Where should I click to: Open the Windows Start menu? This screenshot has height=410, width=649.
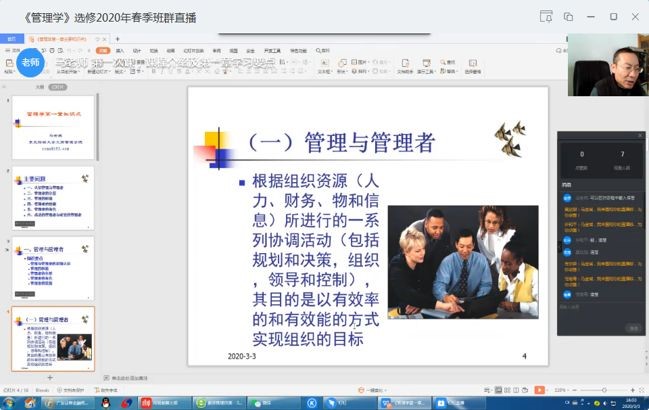pyautogui.click(x=8, y=403)
